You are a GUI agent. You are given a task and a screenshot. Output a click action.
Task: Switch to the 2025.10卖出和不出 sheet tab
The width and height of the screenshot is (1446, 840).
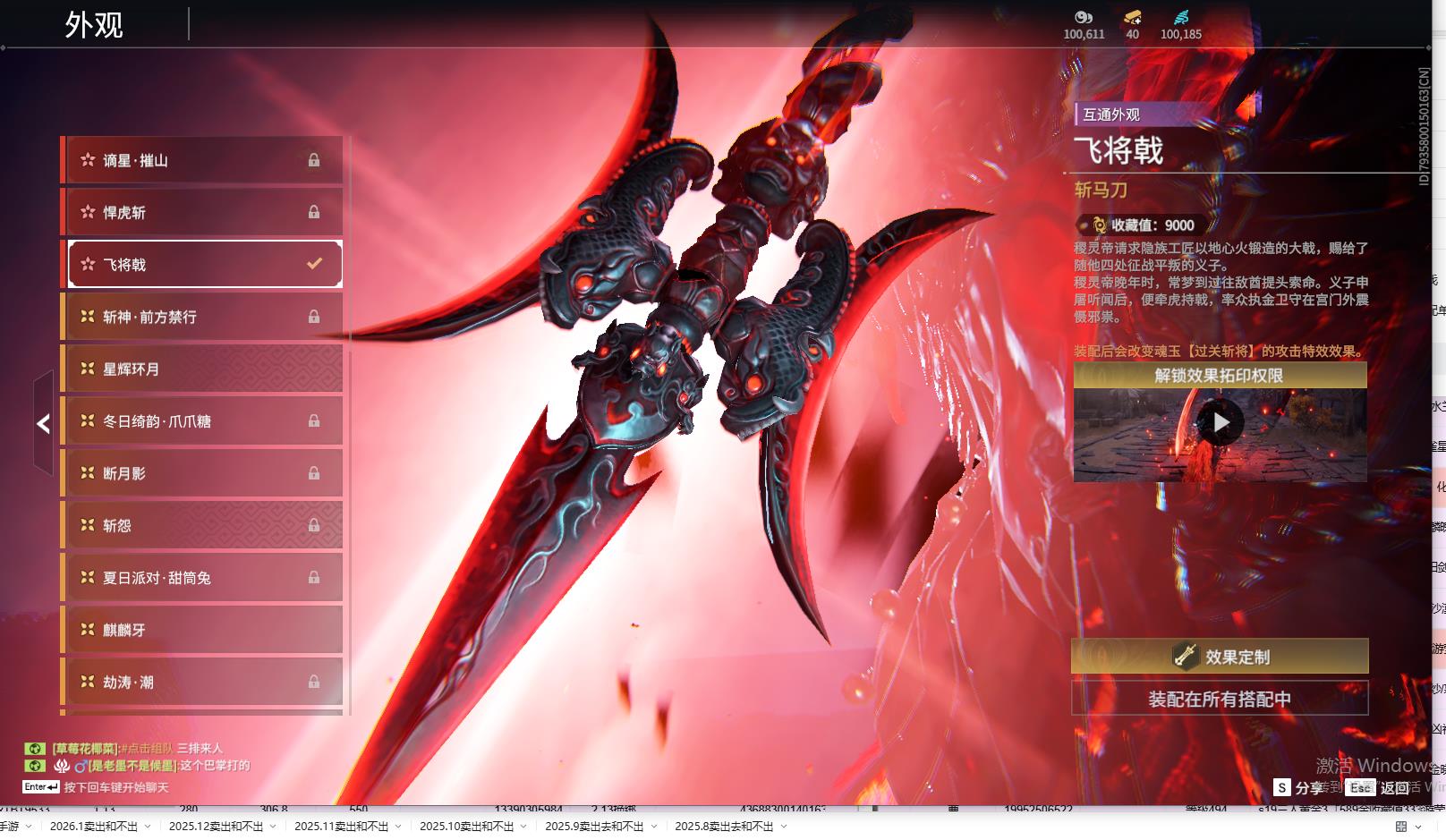point(466,827)
